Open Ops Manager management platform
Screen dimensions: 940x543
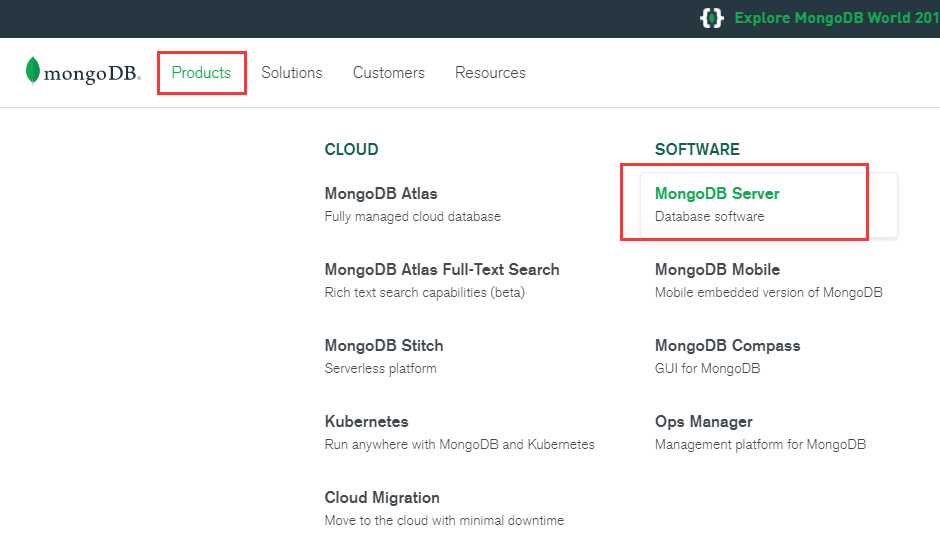[x=703, y=422]
